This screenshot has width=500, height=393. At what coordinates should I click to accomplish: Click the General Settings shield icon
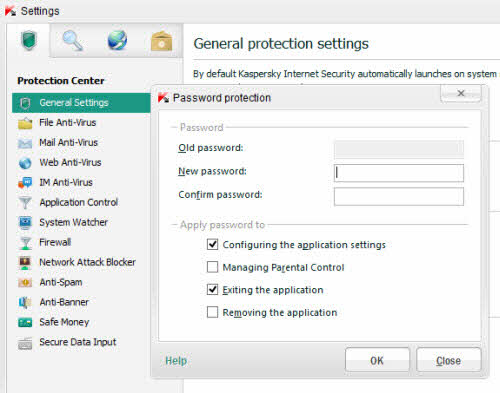tap(25, 103)
